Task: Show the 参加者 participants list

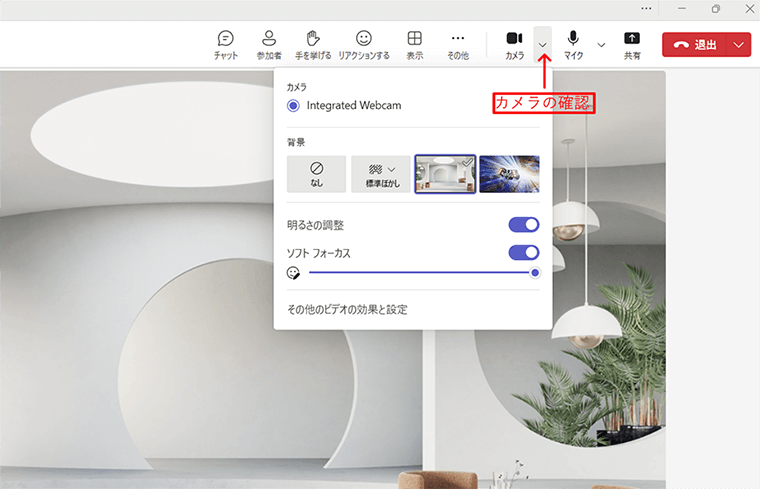Action: [268, 44]
